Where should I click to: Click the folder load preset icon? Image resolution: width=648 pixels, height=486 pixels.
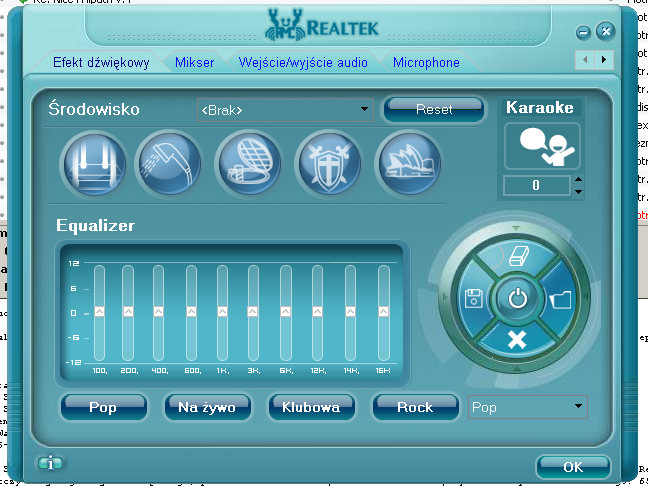[x=560, y=298]
